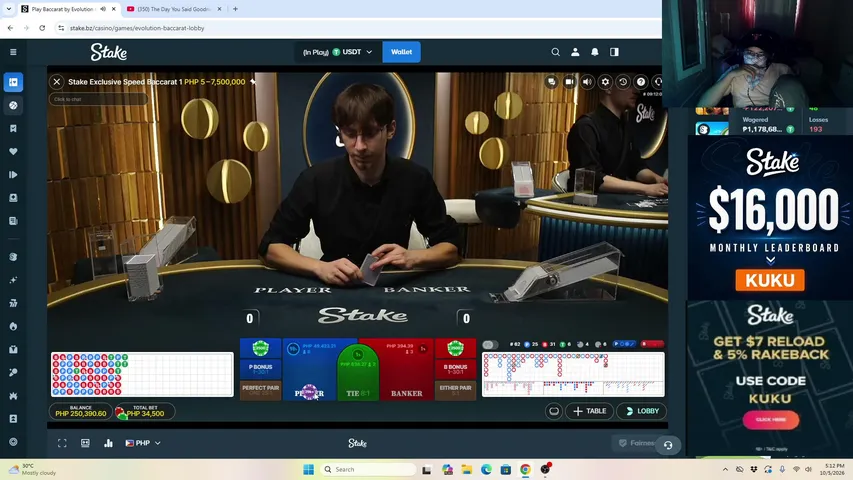Click the multi-view icon left of + TABLE
The image size is (853, 480).
[554, 411]
